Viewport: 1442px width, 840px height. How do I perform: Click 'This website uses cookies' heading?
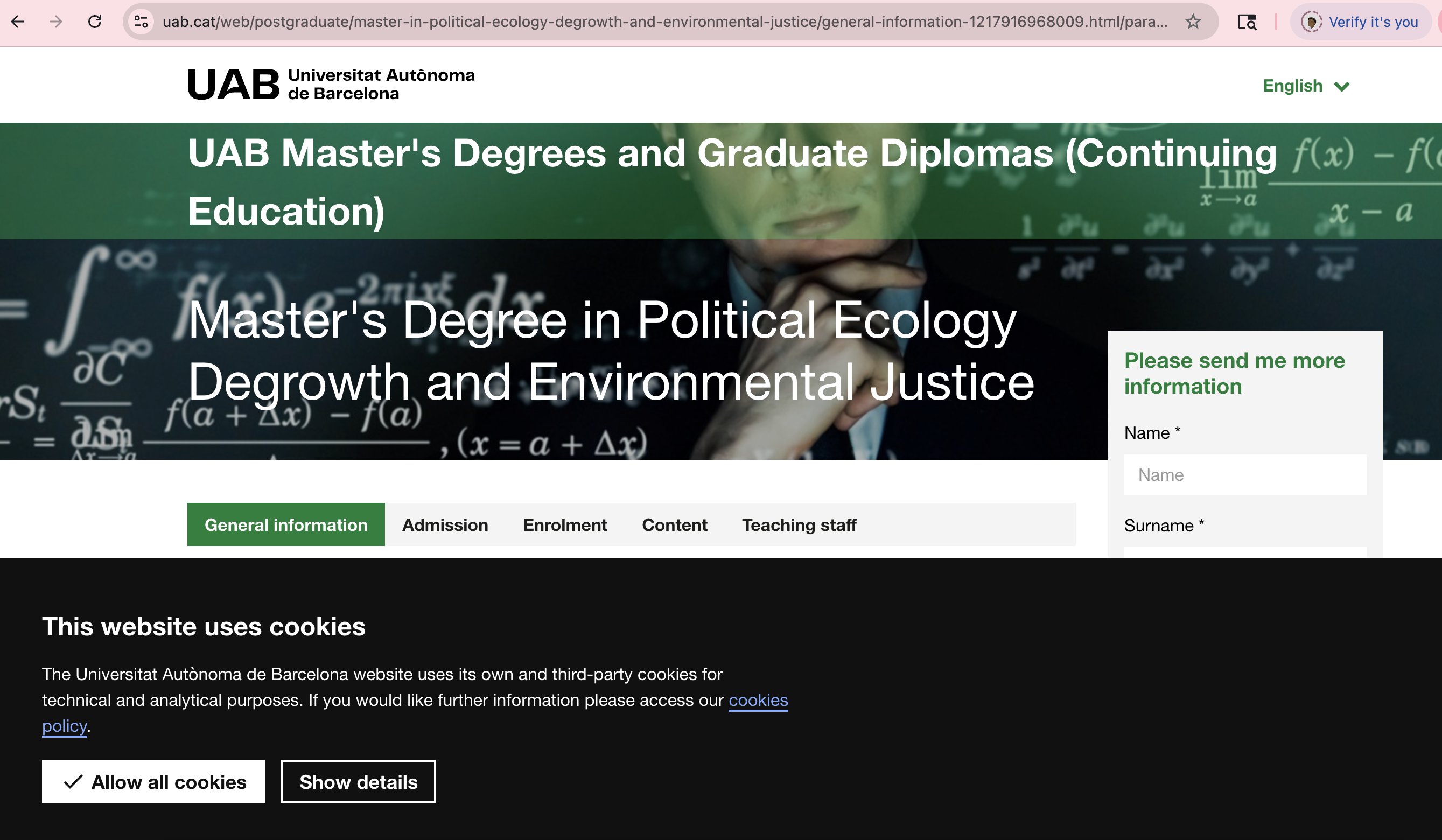[x=204, y=626]
